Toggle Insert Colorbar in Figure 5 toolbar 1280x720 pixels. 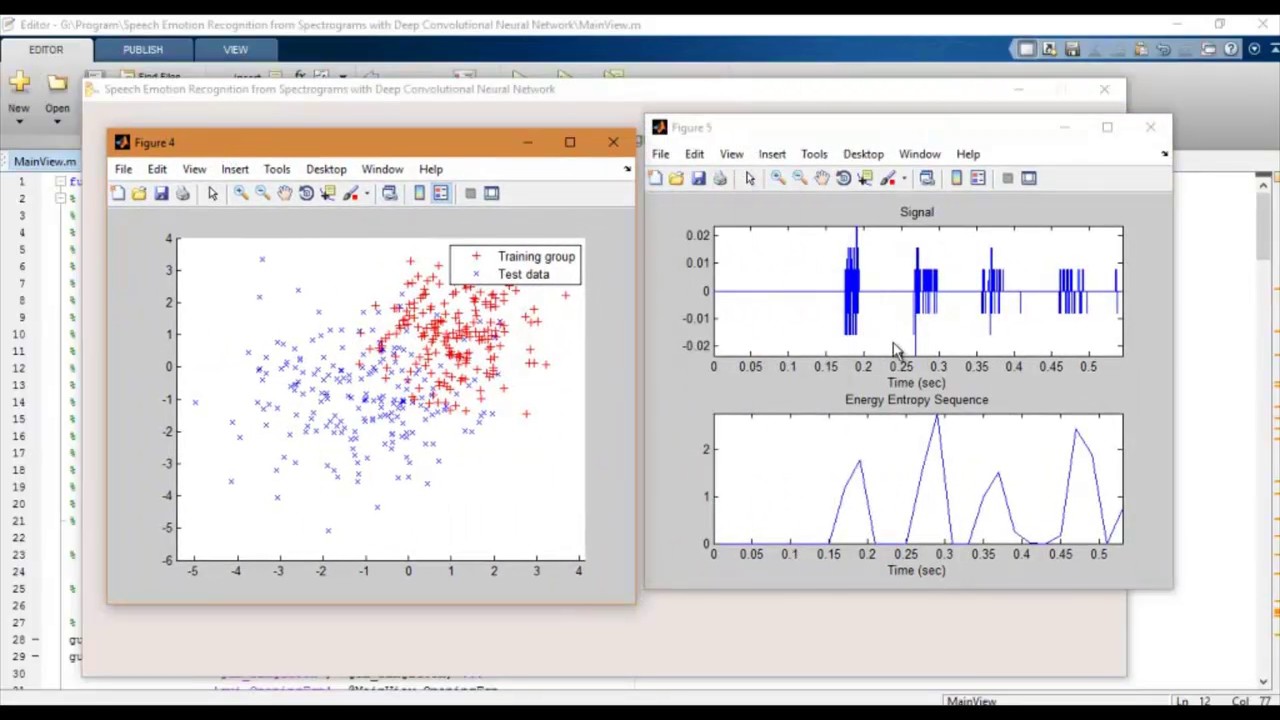tap(956, 178)
